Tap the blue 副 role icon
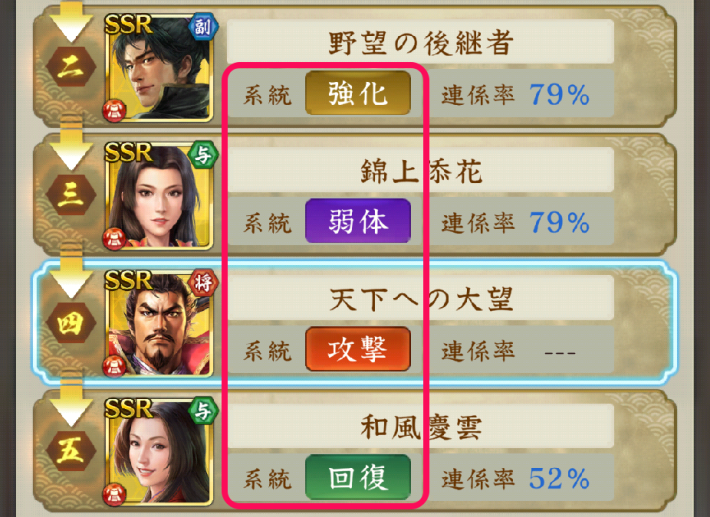This screenshot has width=710, height=517. point(203,27)
